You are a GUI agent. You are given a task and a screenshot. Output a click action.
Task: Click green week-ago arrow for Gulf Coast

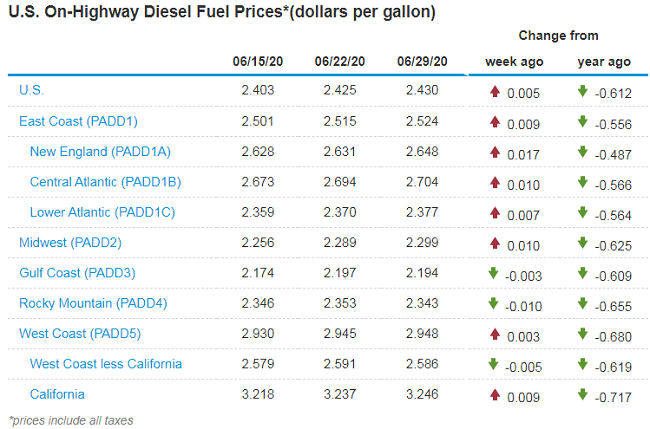pyautogui.click(x=494, y=273)
